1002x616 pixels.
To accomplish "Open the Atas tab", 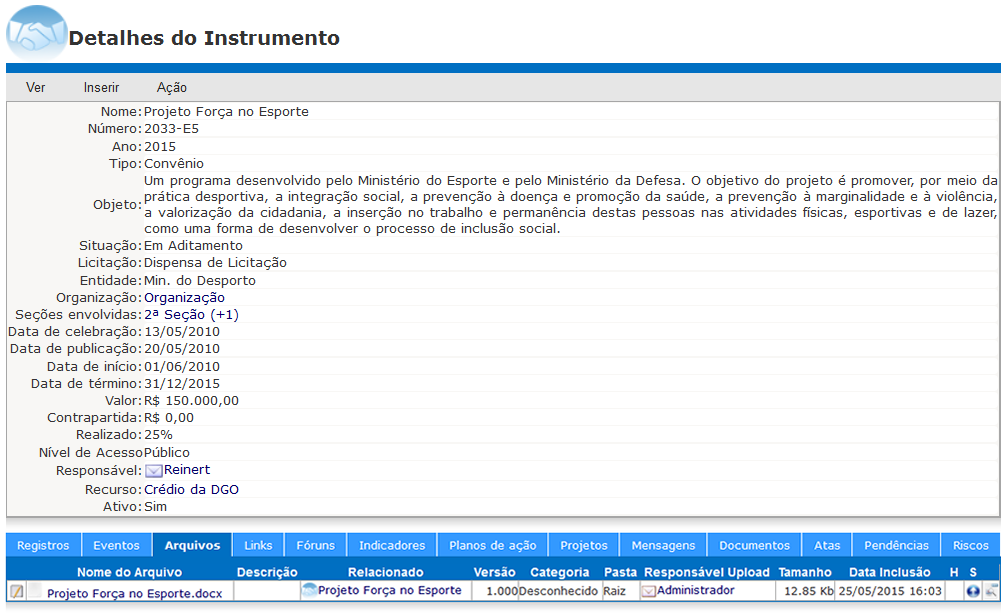I will (x=827, y=545).
